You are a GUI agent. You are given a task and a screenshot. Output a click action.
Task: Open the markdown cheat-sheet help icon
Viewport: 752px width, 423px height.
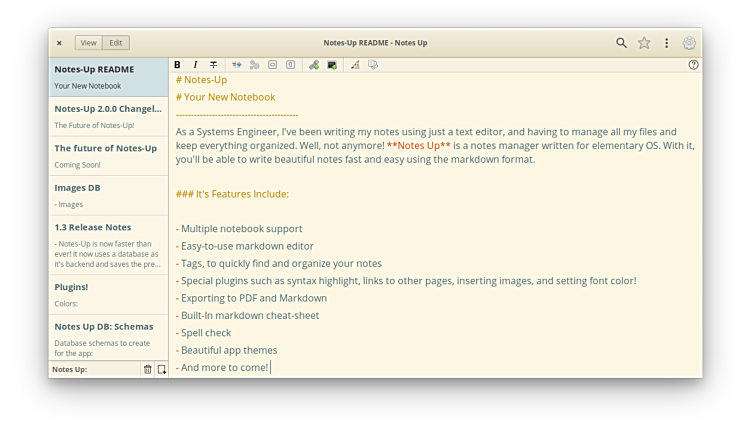pyautogui.click(x=694, y=65)
